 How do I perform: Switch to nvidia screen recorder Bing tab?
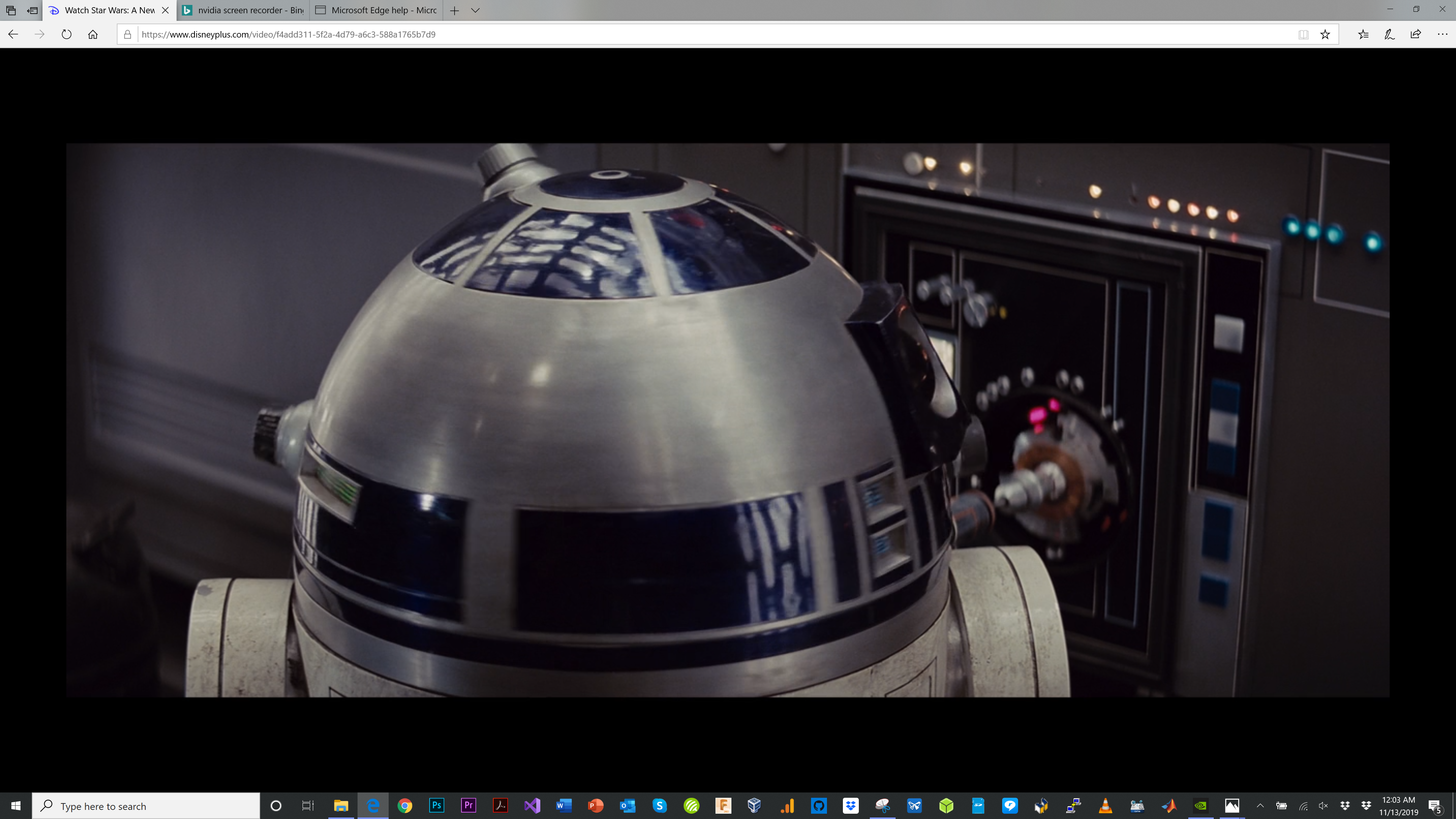[x=243, y=10]
